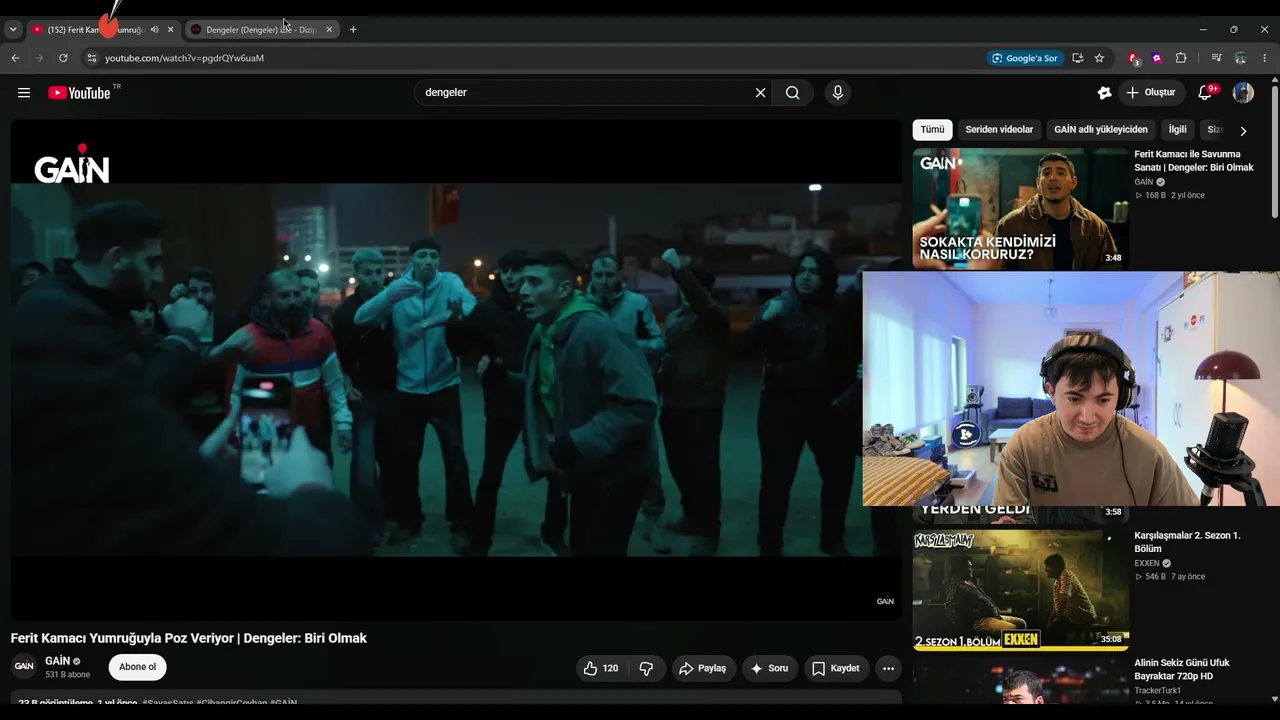Viewport: 1280px width, 720px height.
Task: Share the video via Paylaş
Action: tap(704, 668)
